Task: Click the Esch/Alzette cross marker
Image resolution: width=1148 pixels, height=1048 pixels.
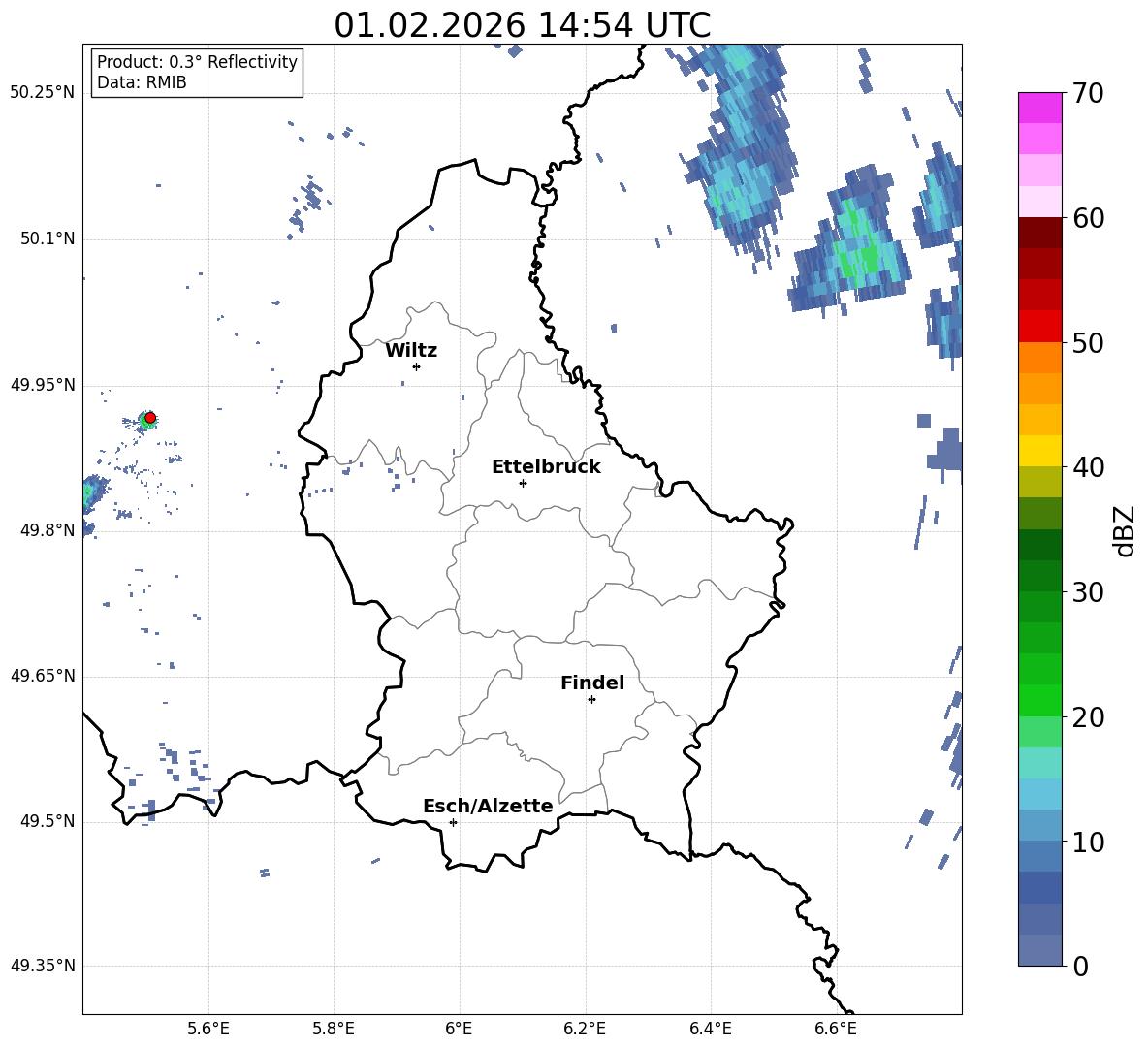Action: pyautogui.click(x=453, y=822)
